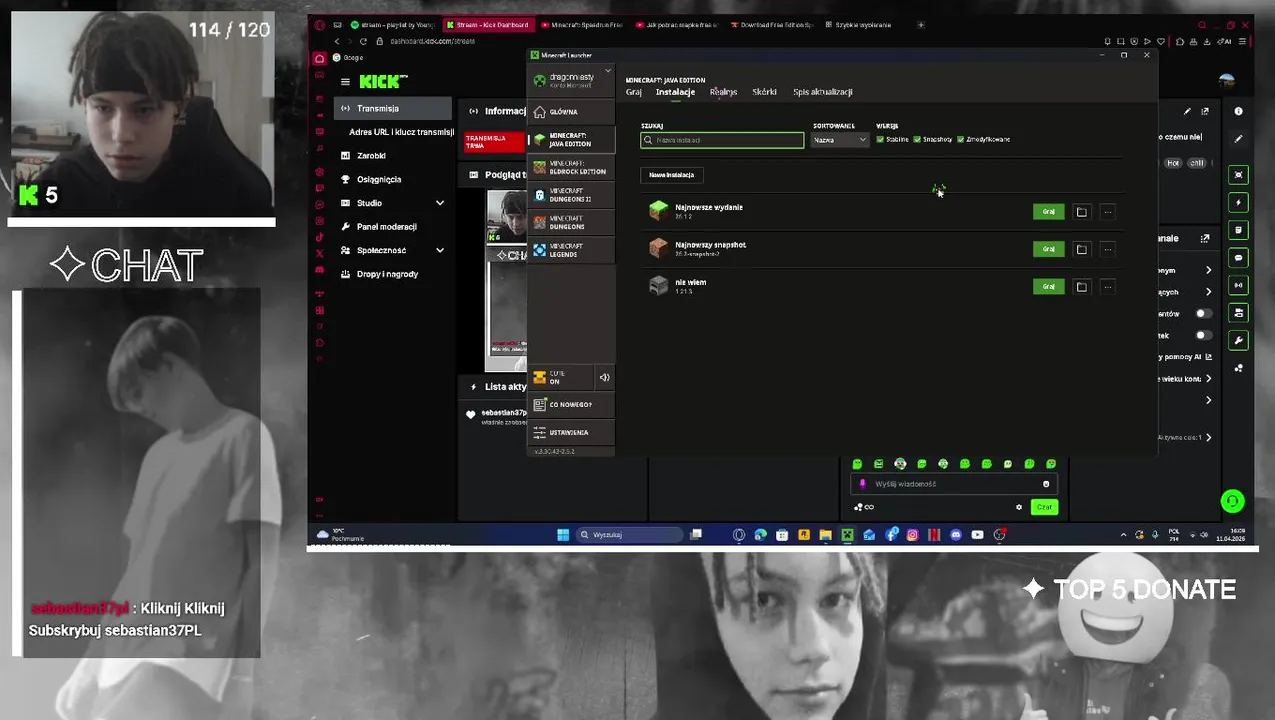Click Nowa instalacja button

point(672,175)
